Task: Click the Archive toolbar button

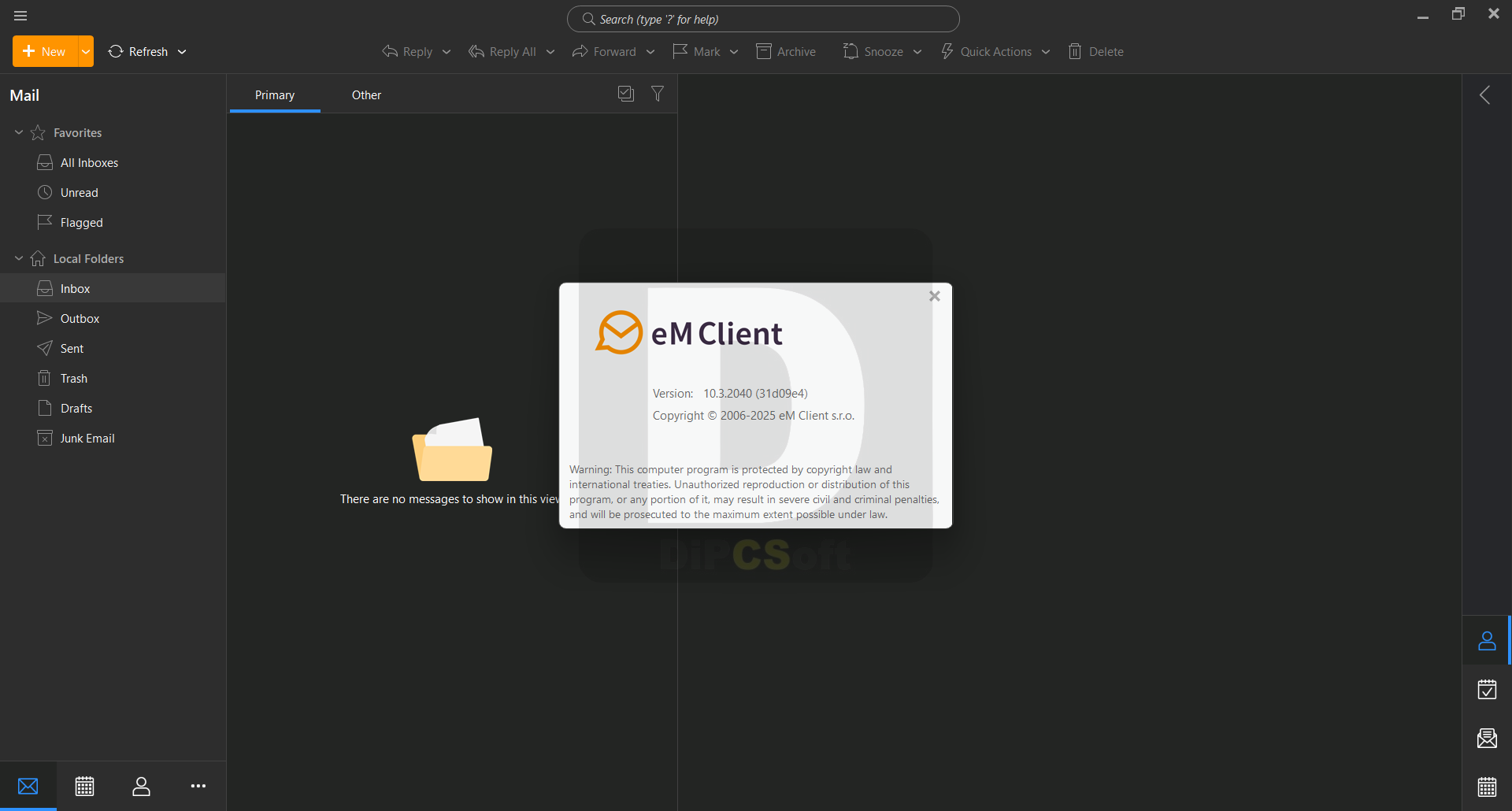Action: (786, 51)
